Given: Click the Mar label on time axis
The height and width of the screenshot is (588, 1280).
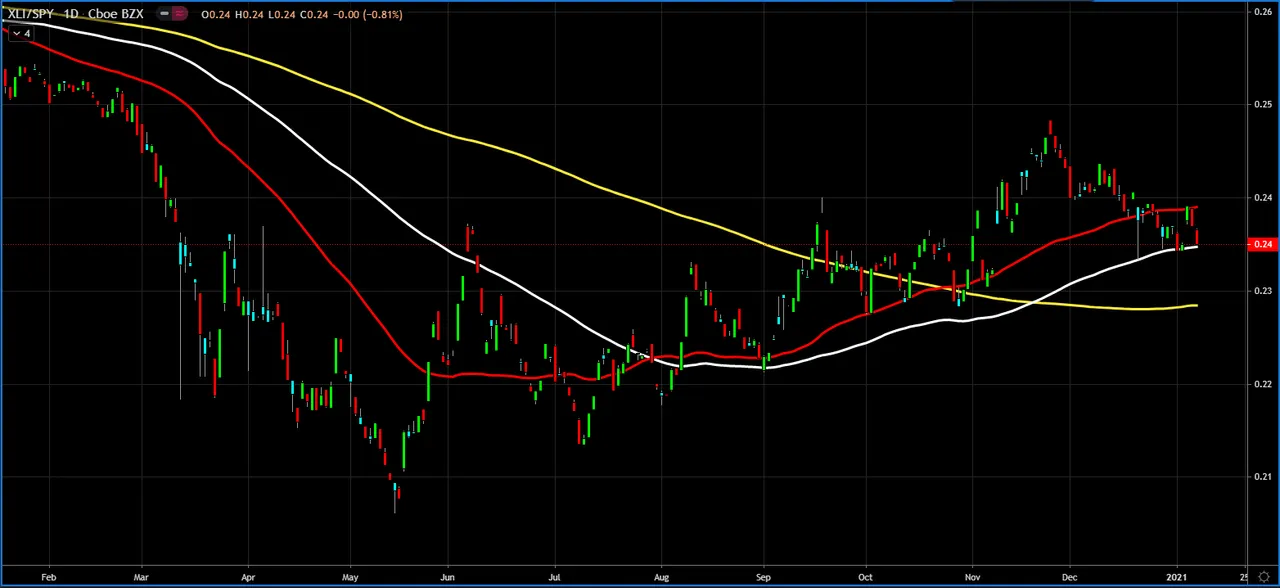Looking at the screenshot, I should pyautogui.click(x=141, y=577).
